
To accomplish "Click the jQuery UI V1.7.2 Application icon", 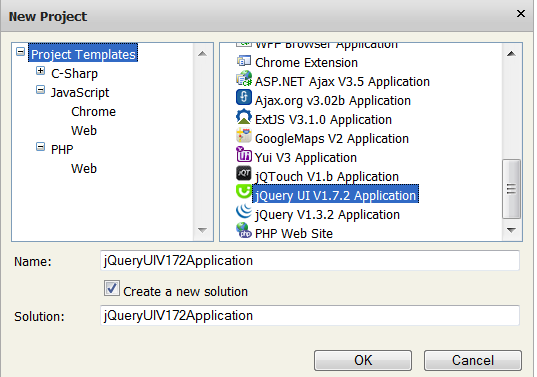I will pos(244,192).
